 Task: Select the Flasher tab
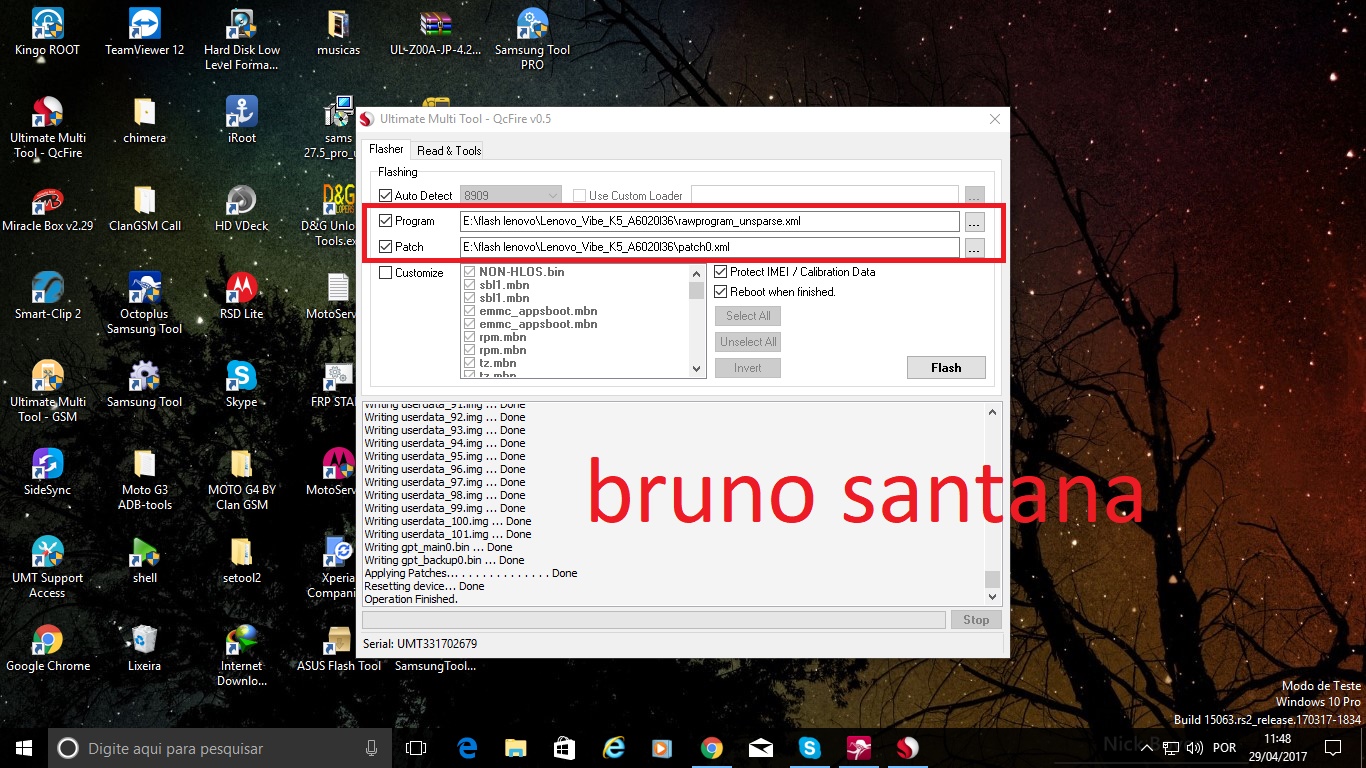[387, 149]
